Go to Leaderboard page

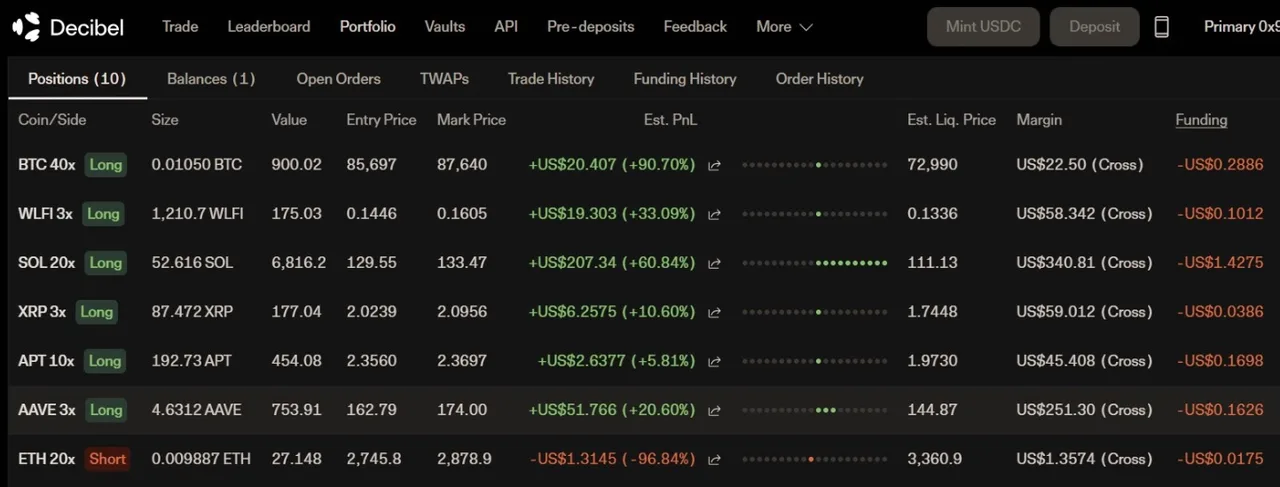(x=269, y=27)
